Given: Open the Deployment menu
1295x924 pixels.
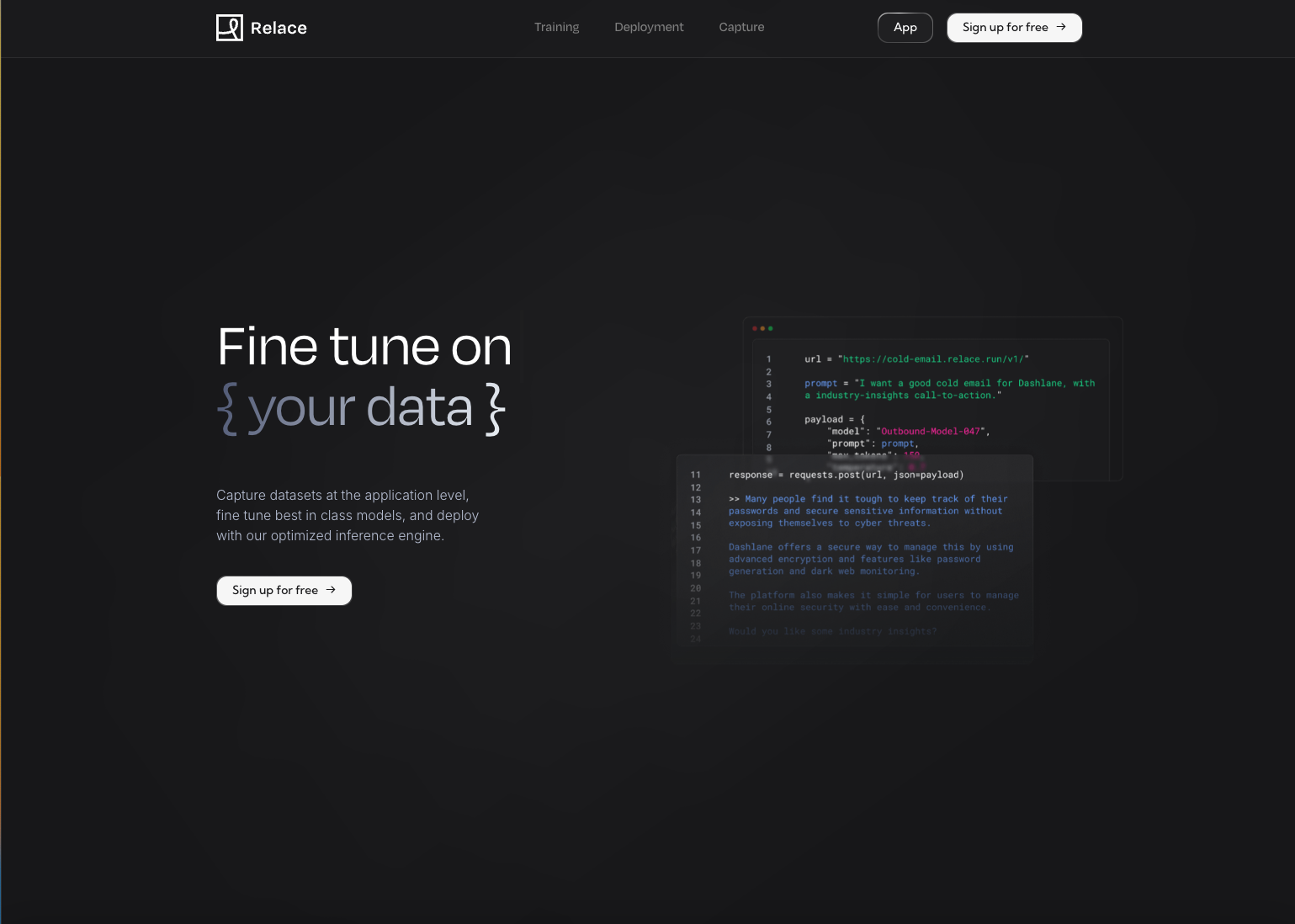Looking at the screenshot, I should pos(649,27).
